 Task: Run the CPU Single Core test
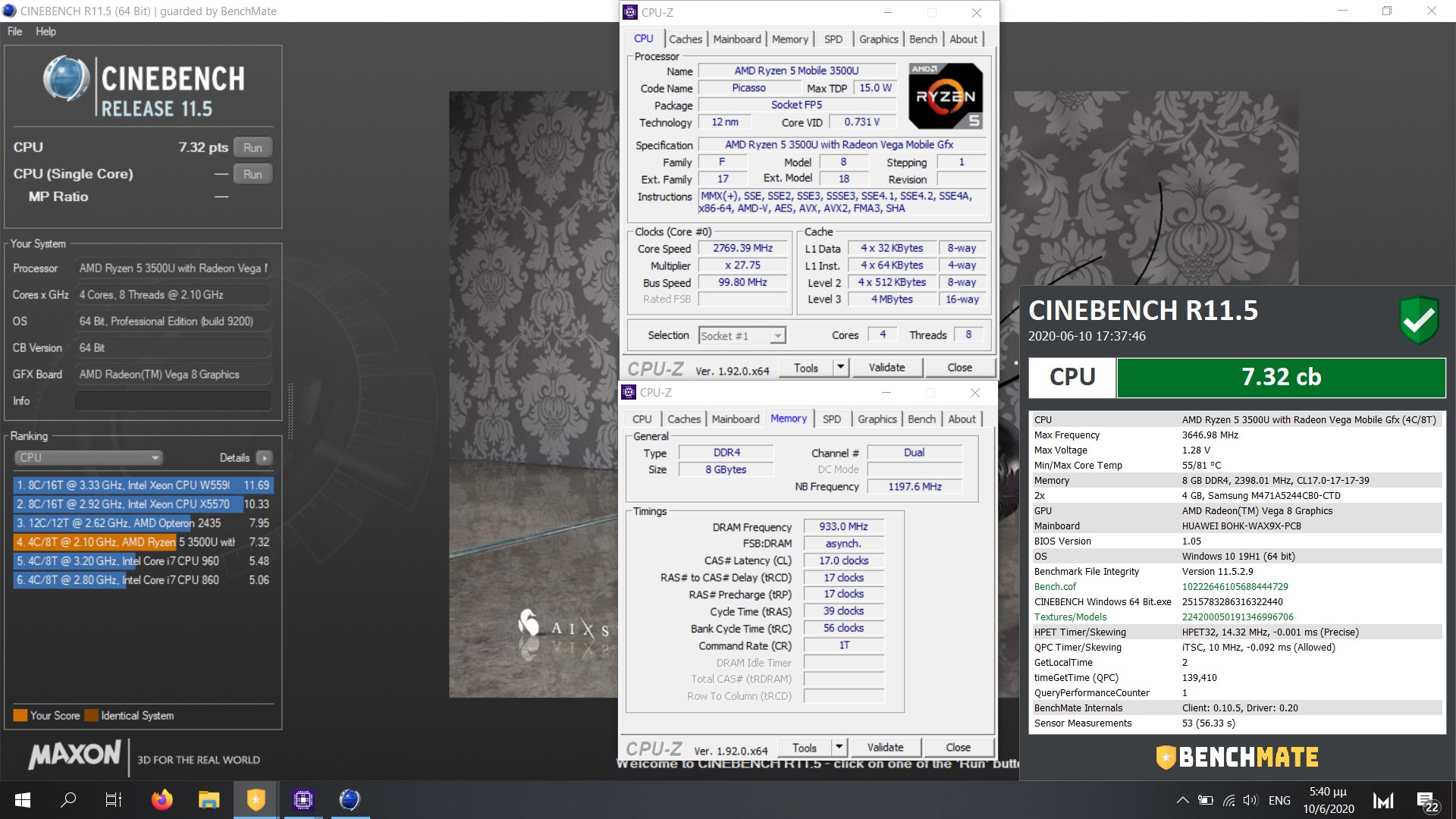pos(253,174)
